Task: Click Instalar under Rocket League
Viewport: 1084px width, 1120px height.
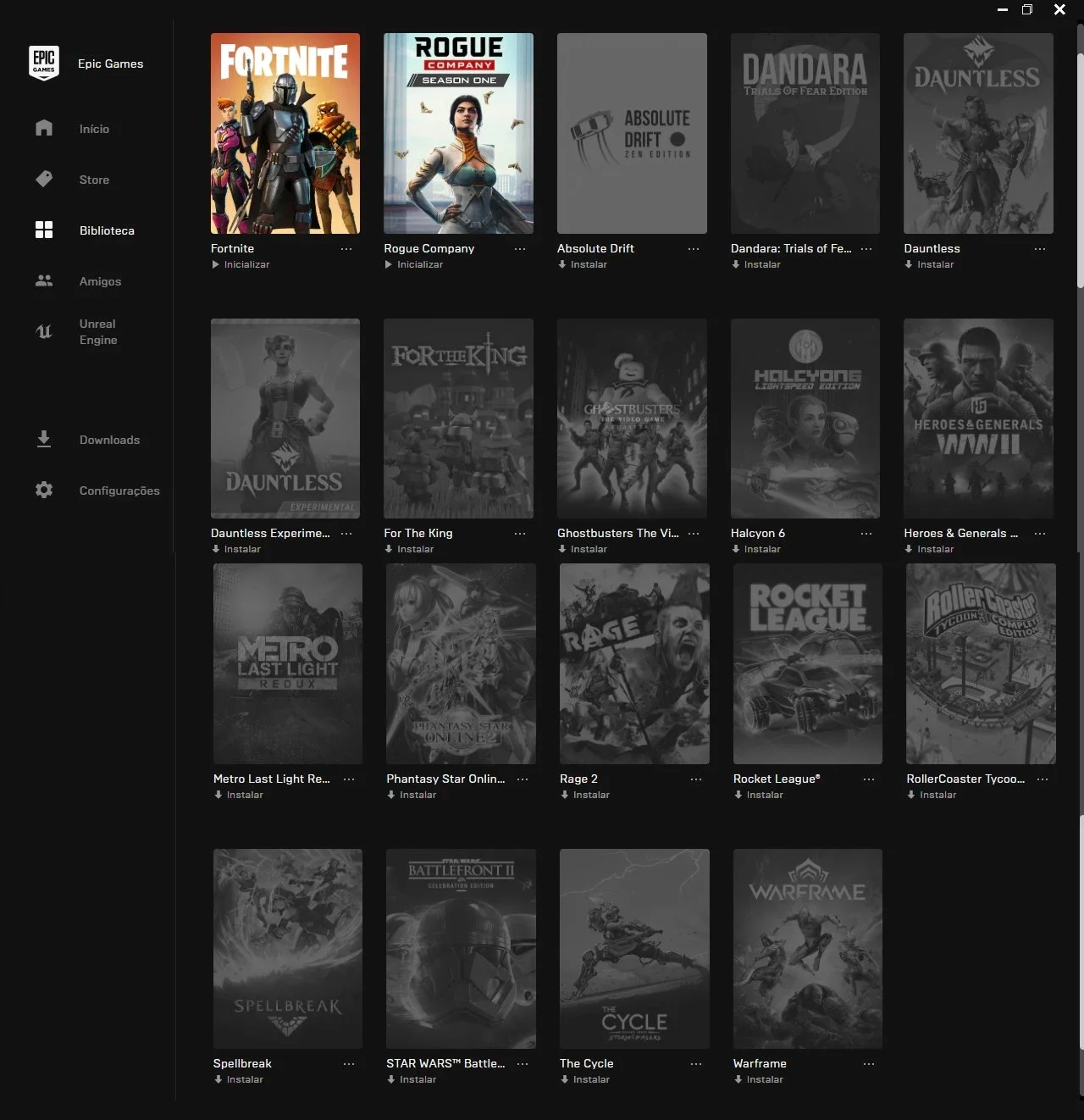Action: click(765, 795)
